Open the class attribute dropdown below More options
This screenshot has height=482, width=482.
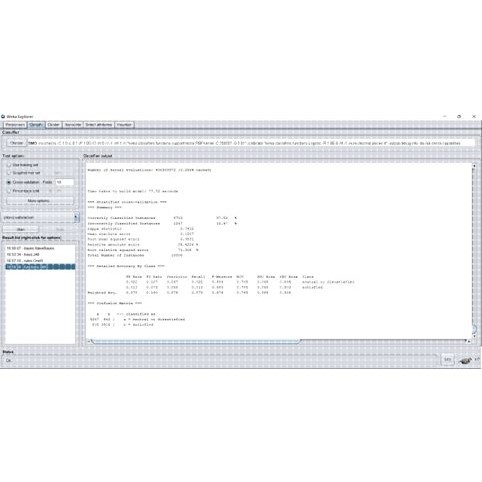[40, 217]
